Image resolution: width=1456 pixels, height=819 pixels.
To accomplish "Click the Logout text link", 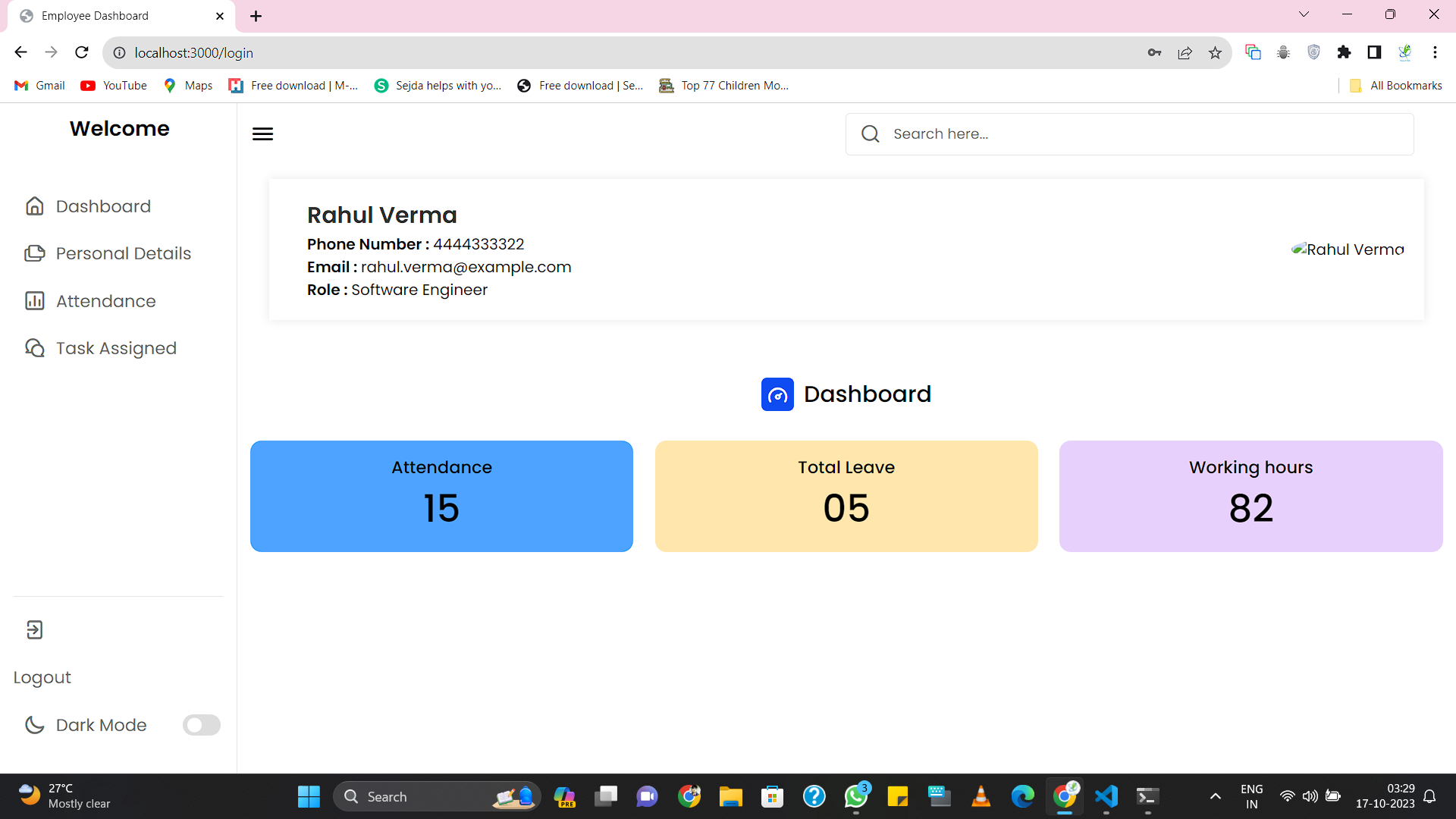I will (42, 676).
